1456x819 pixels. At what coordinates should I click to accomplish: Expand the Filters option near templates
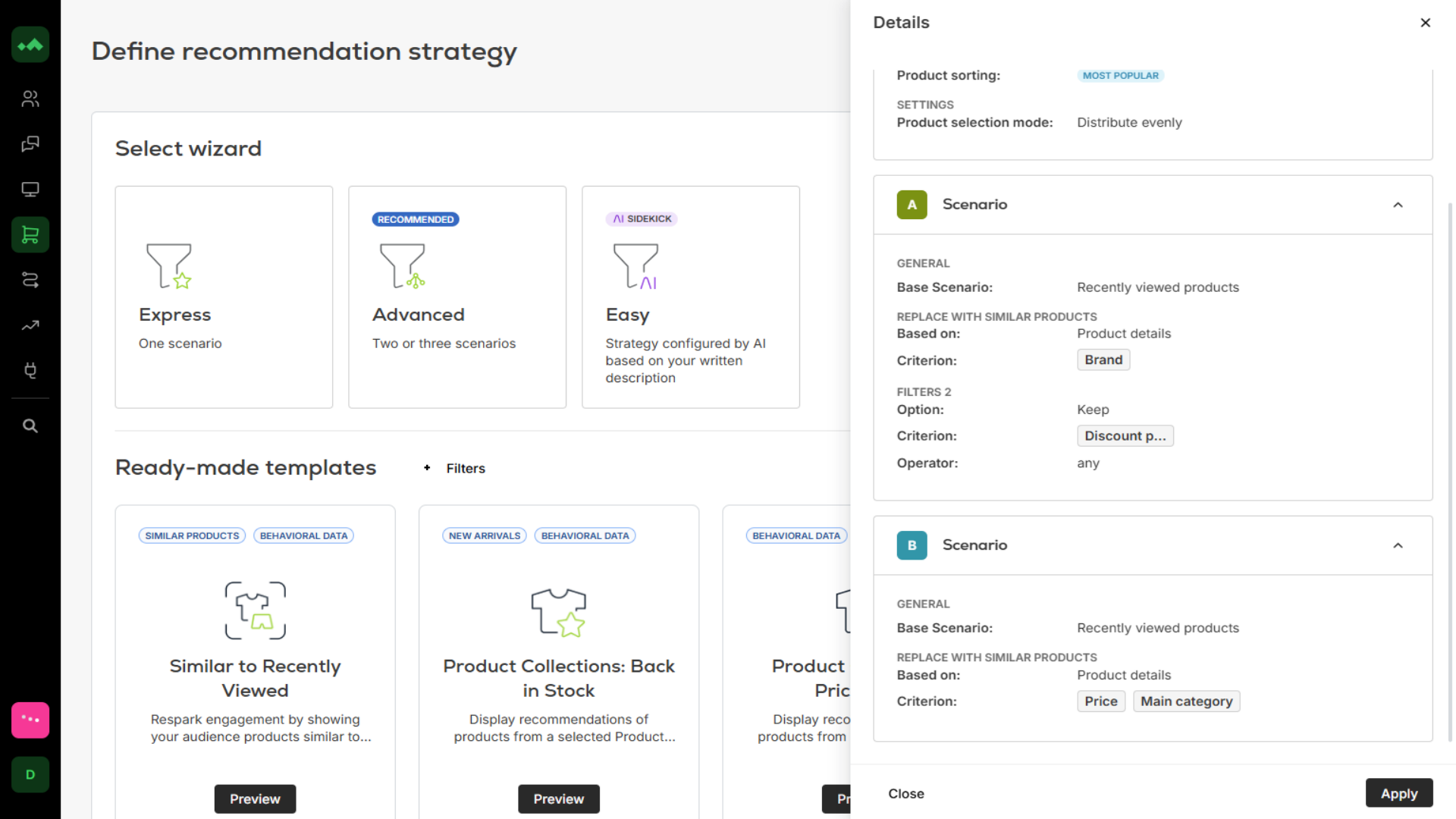[454, 469]
